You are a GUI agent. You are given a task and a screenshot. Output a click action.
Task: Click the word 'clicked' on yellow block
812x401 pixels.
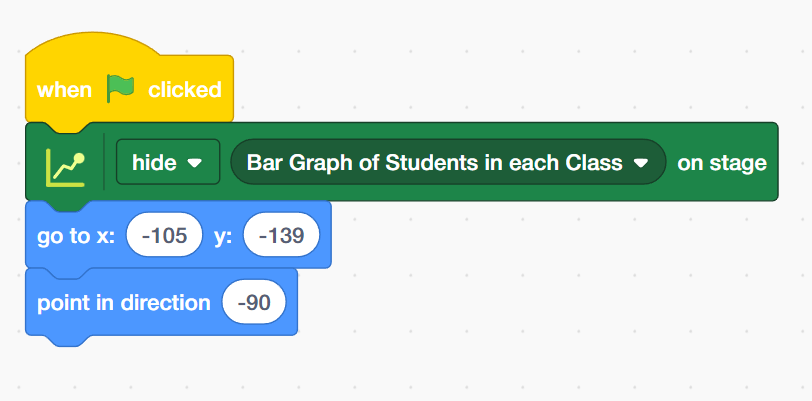pos(185,90)
